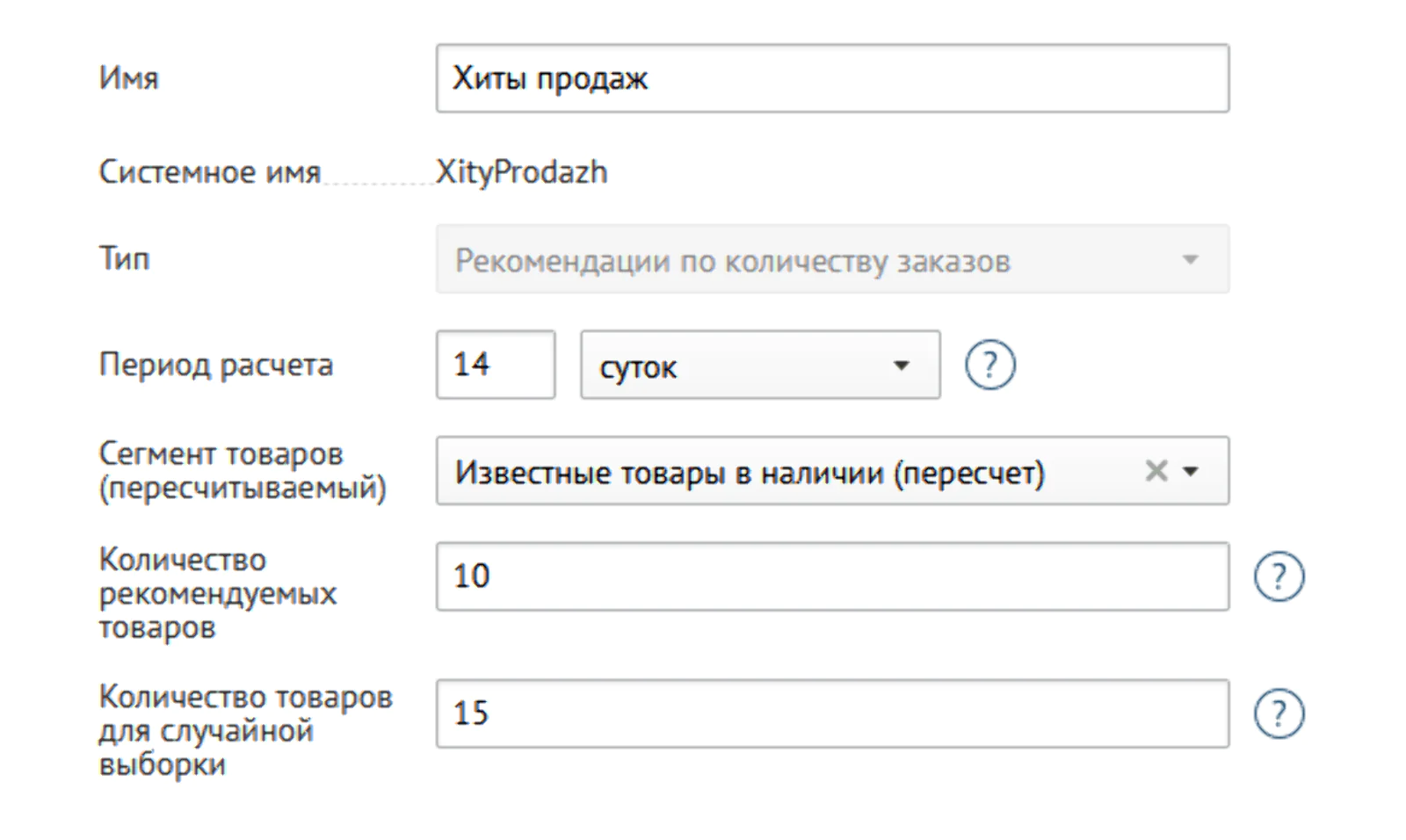Click the Системное имя label
Viewport: 1406px width, 840px height.
[209, 171]
